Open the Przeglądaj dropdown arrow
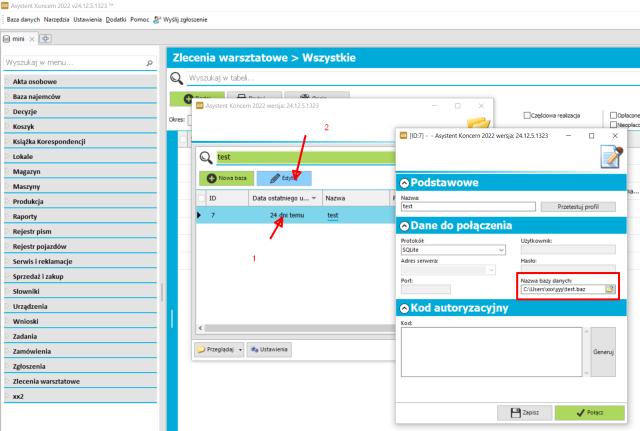The width and height of the screenshot is (640, 431). click(240, 350)
